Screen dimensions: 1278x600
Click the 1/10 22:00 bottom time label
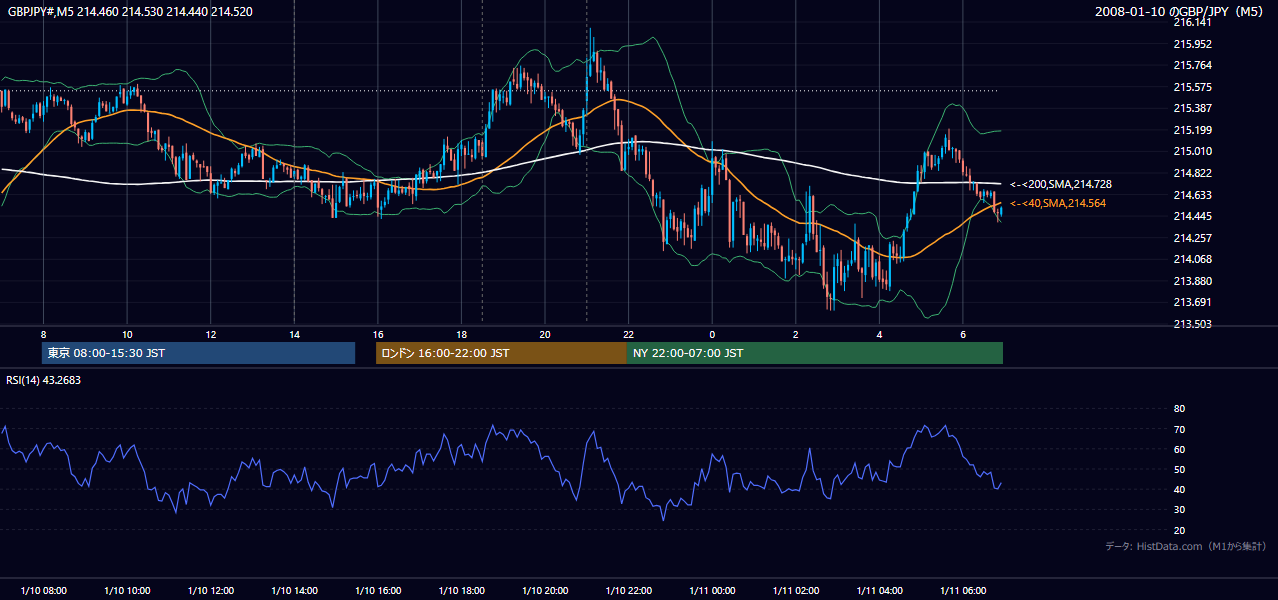629,591
